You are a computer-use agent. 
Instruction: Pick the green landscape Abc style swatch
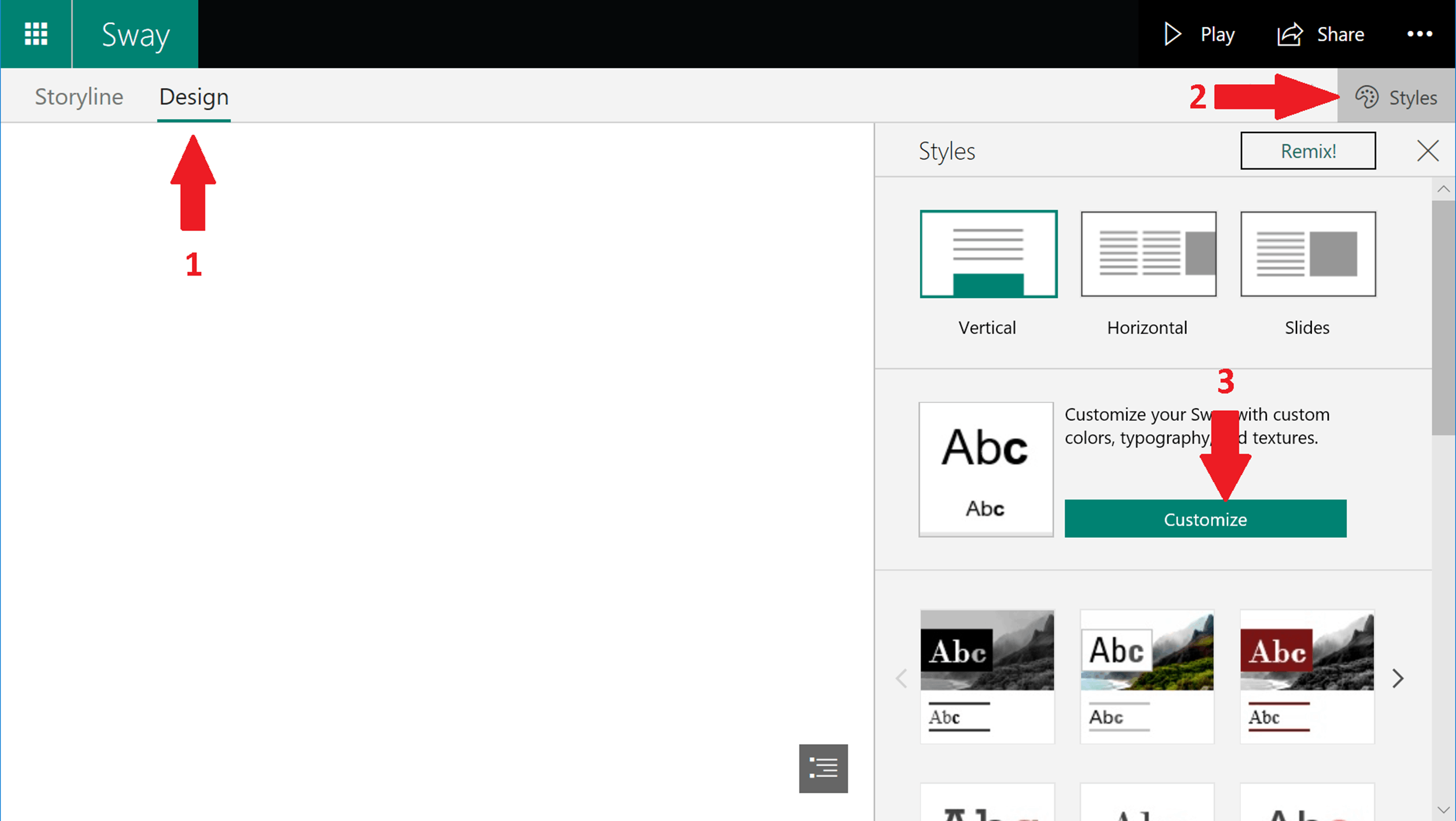1147,676
